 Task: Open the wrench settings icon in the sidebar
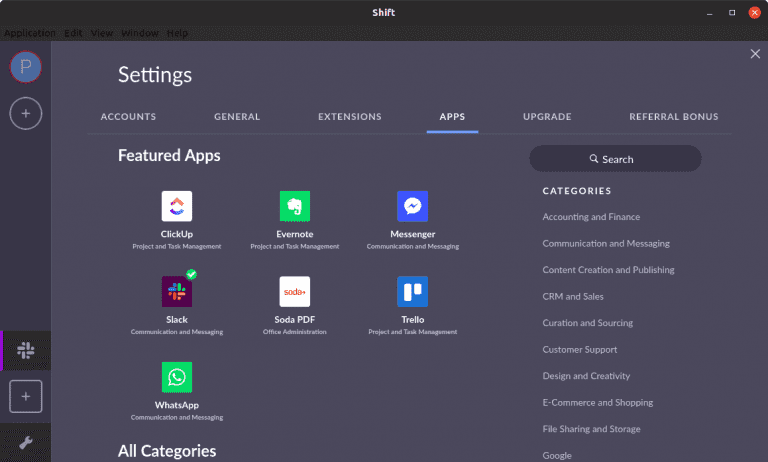click(25, 443)
